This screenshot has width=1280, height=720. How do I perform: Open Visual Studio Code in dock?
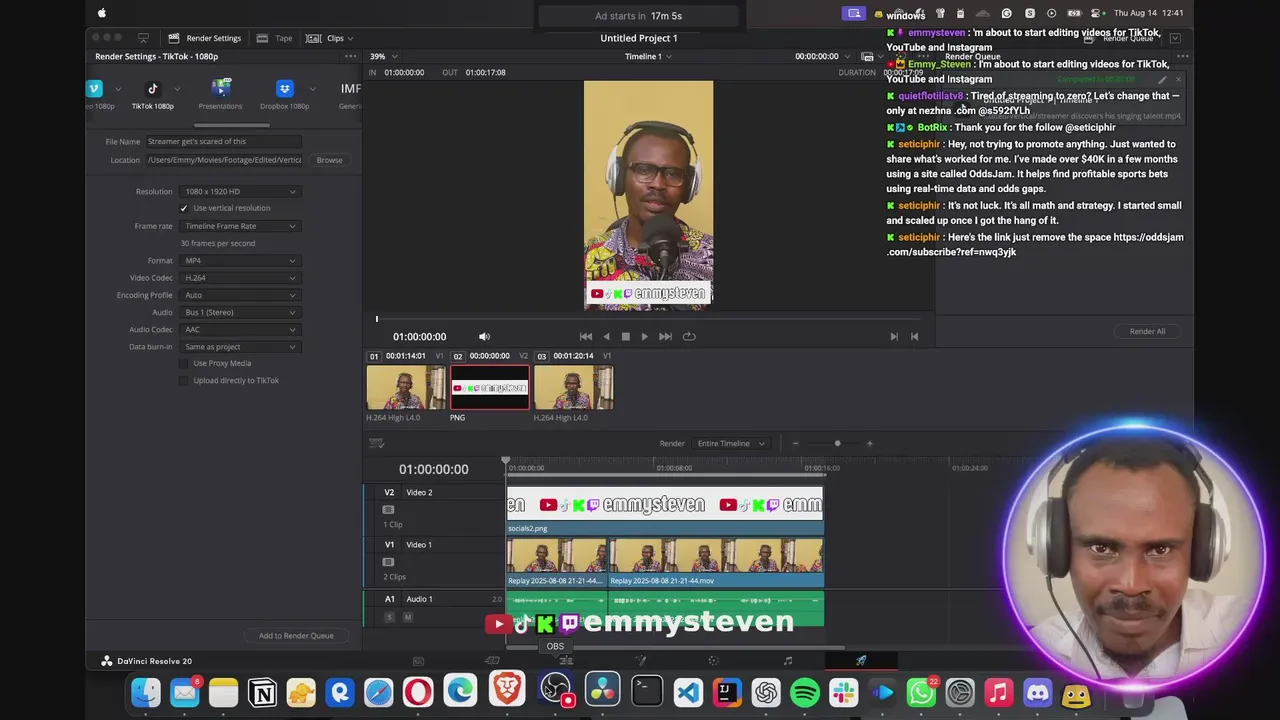tap(688, 692)
